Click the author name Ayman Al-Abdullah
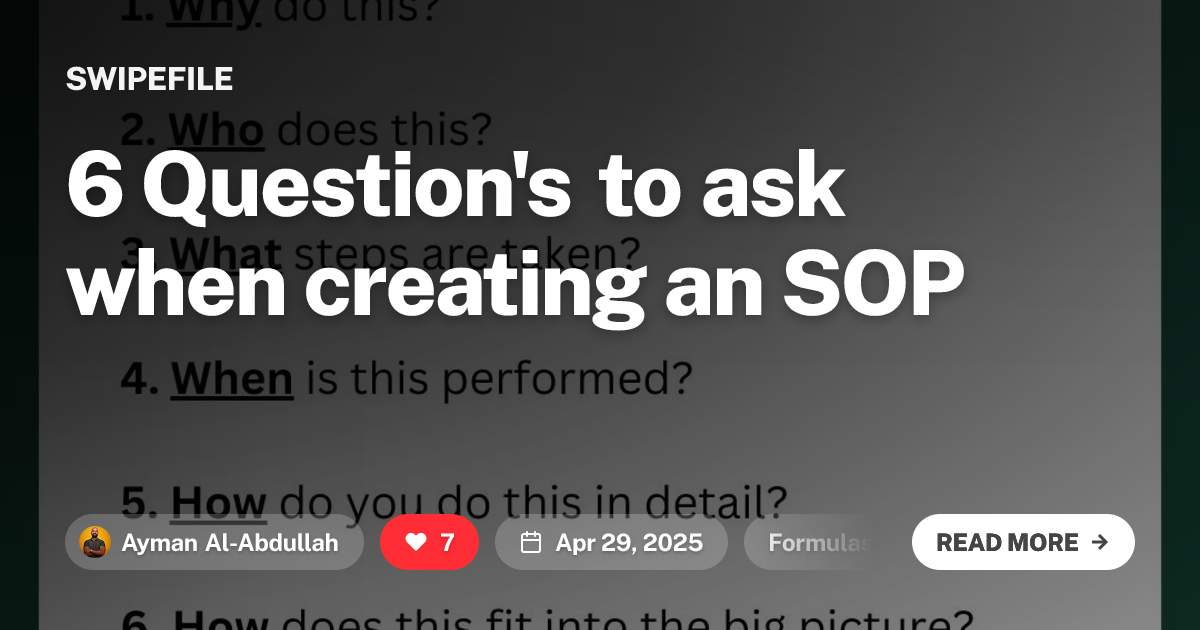Image resolution: width=1200 pixels, height=630 pixels. [231, 542]
